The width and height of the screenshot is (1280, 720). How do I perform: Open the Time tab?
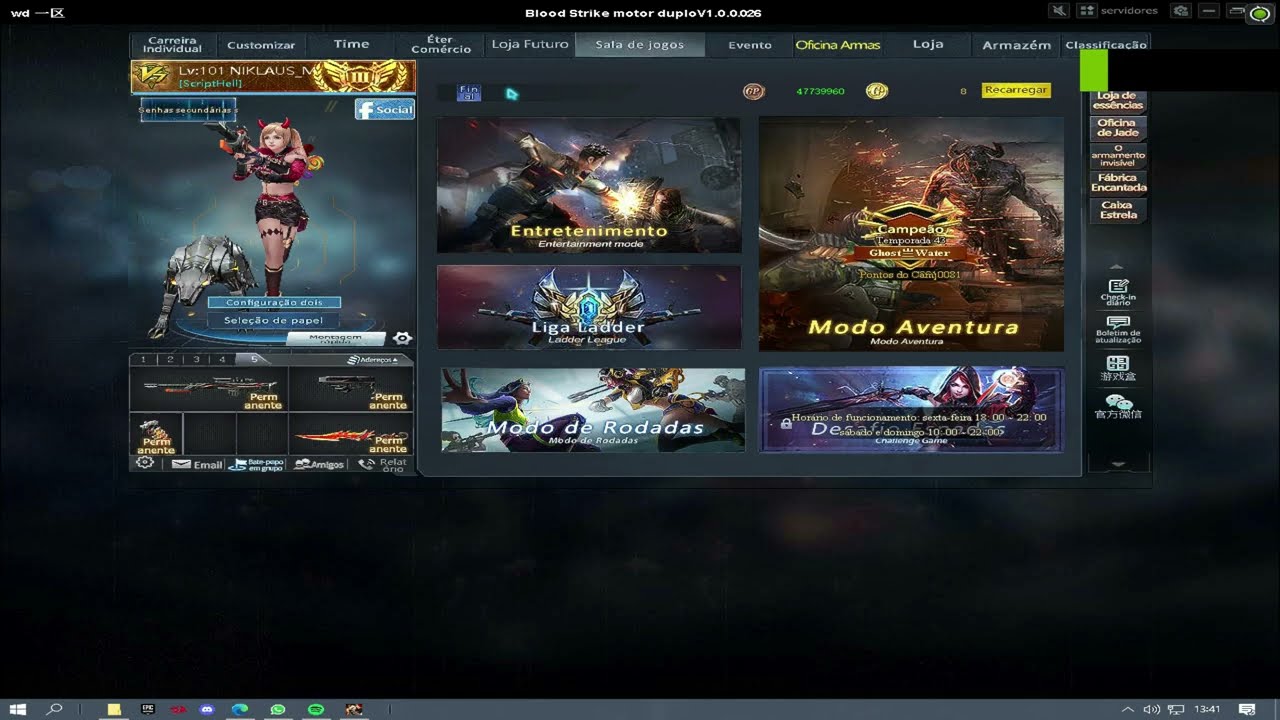point(351,44)
